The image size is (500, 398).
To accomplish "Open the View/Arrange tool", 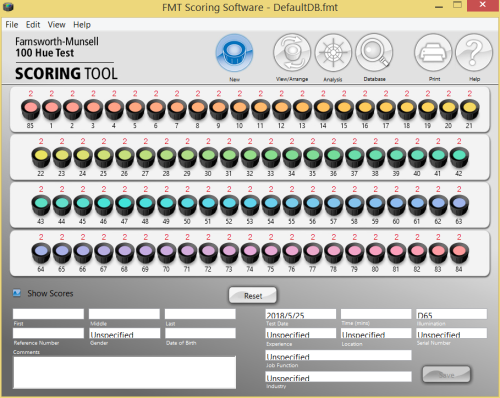I will (292, 53).
